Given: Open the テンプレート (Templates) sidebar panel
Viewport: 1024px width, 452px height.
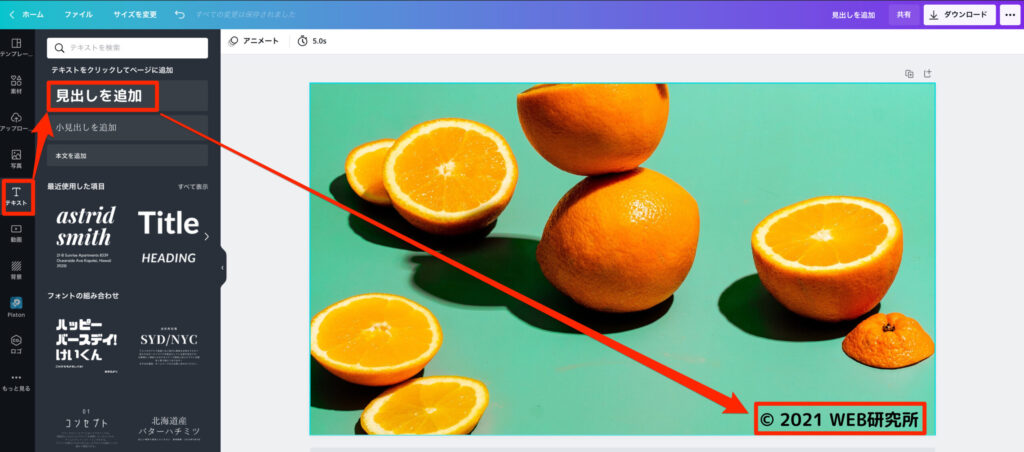Looking at the screenshot, I should 16,47.
